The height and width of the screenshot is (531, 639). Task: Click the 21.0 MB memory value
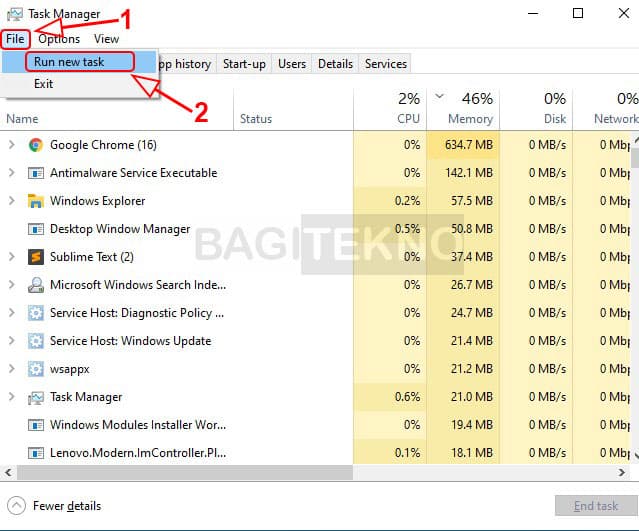(472, 397)
